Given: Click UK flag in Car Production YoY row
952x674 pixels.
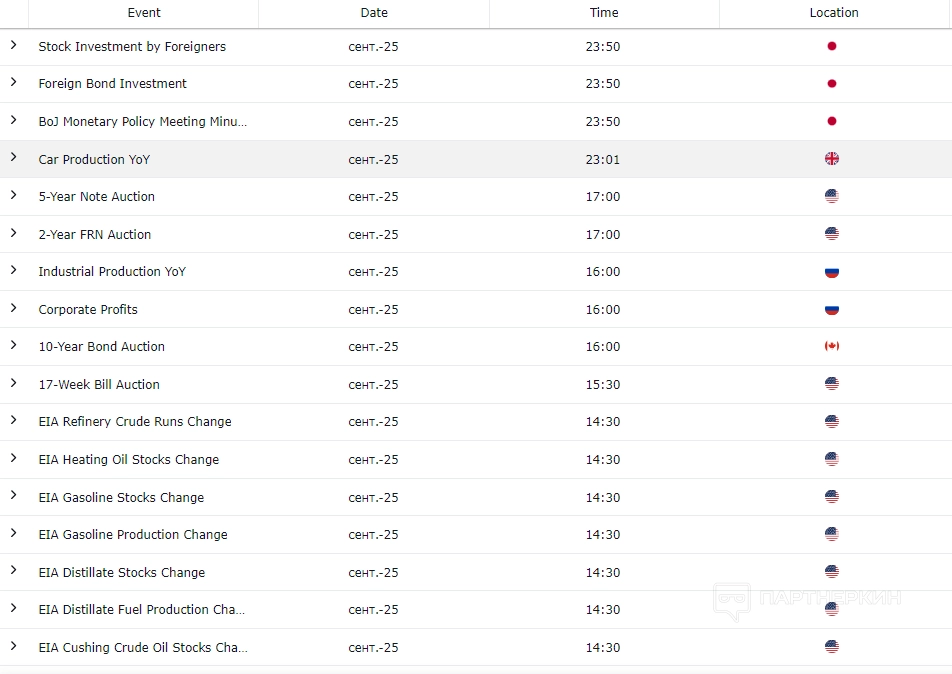Looking at the screenshot, I should coord(831,159).
